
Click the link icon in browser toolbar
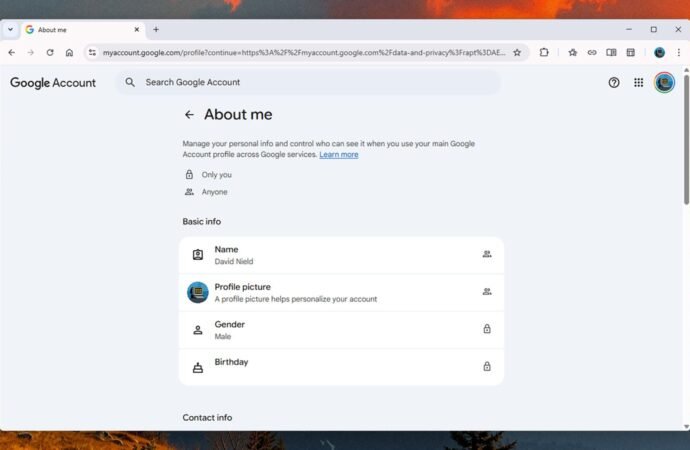click(x=592, y=53)
